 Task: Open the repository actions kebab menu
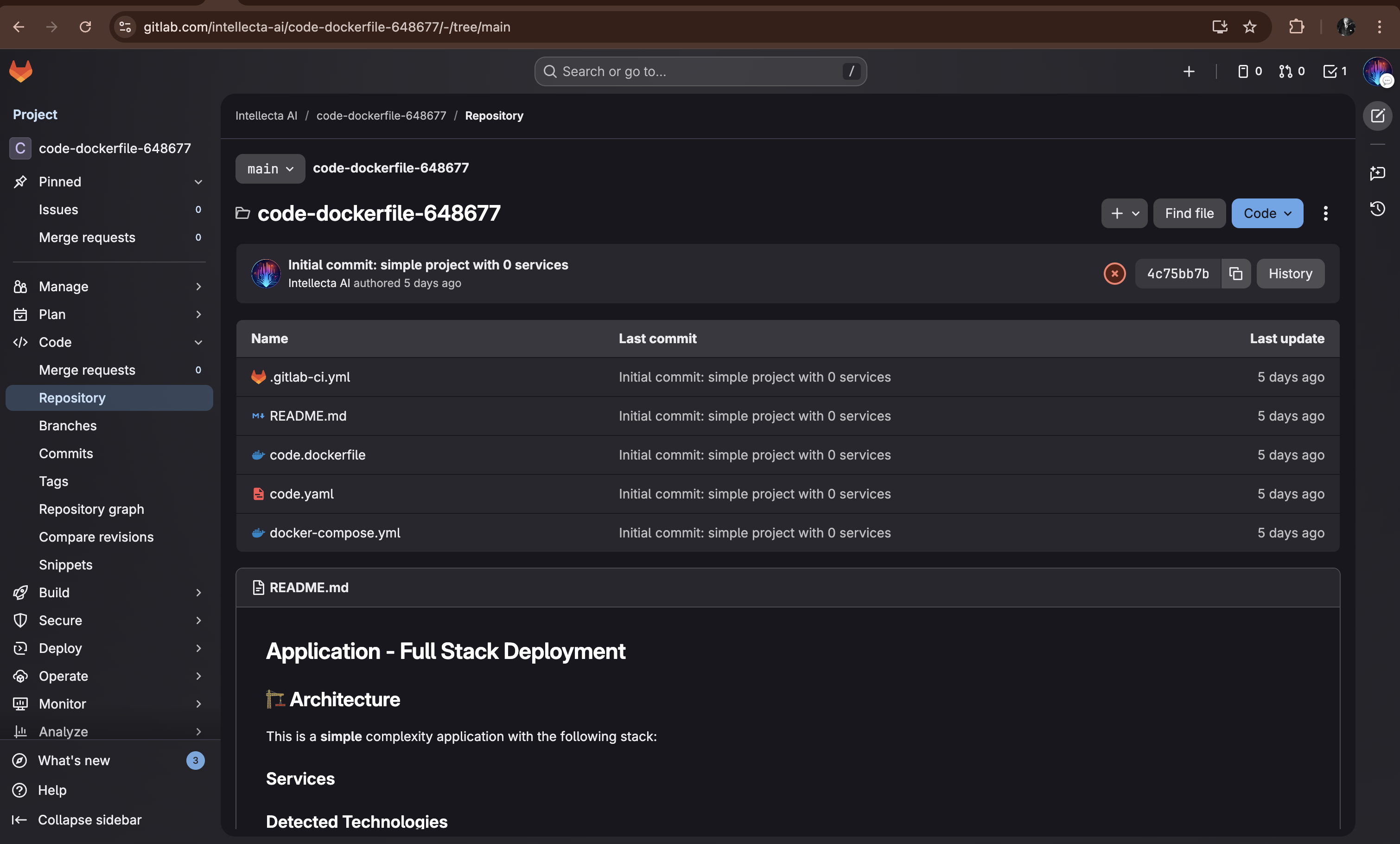coord(1325,214)
